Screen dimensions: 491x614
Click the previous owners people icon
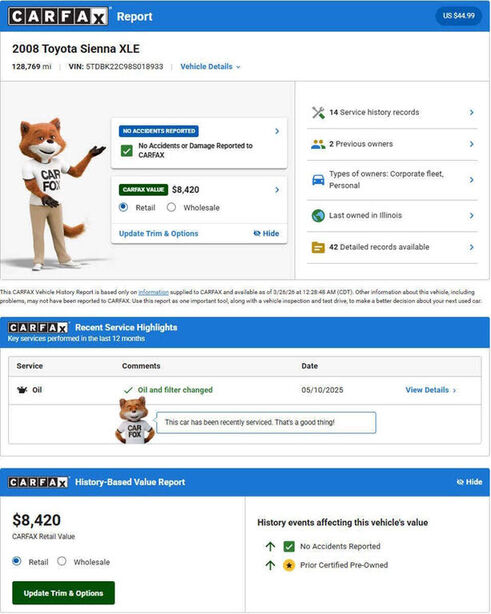[x=318, y=144]
